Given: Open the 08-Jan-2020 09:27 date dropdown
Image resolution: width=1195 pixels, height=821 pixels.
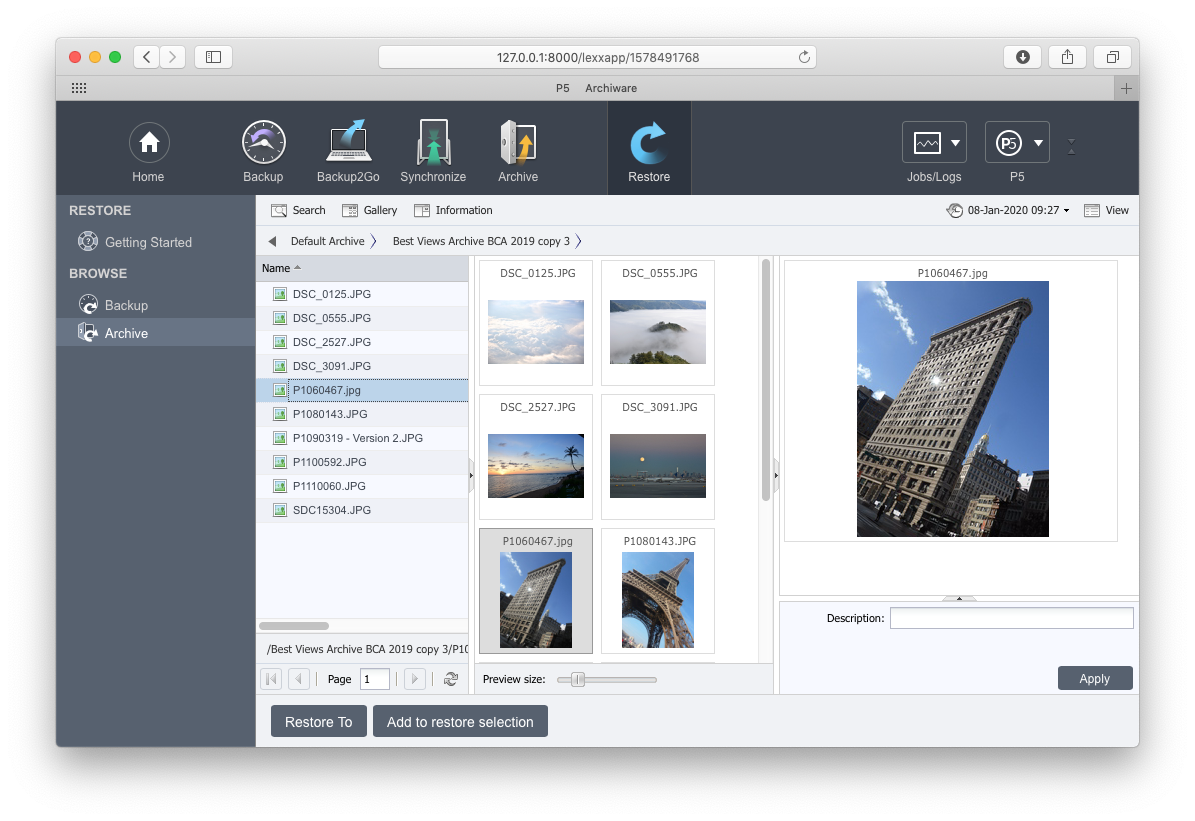Looking at the screenshot, I should (x=1008, y=210).
